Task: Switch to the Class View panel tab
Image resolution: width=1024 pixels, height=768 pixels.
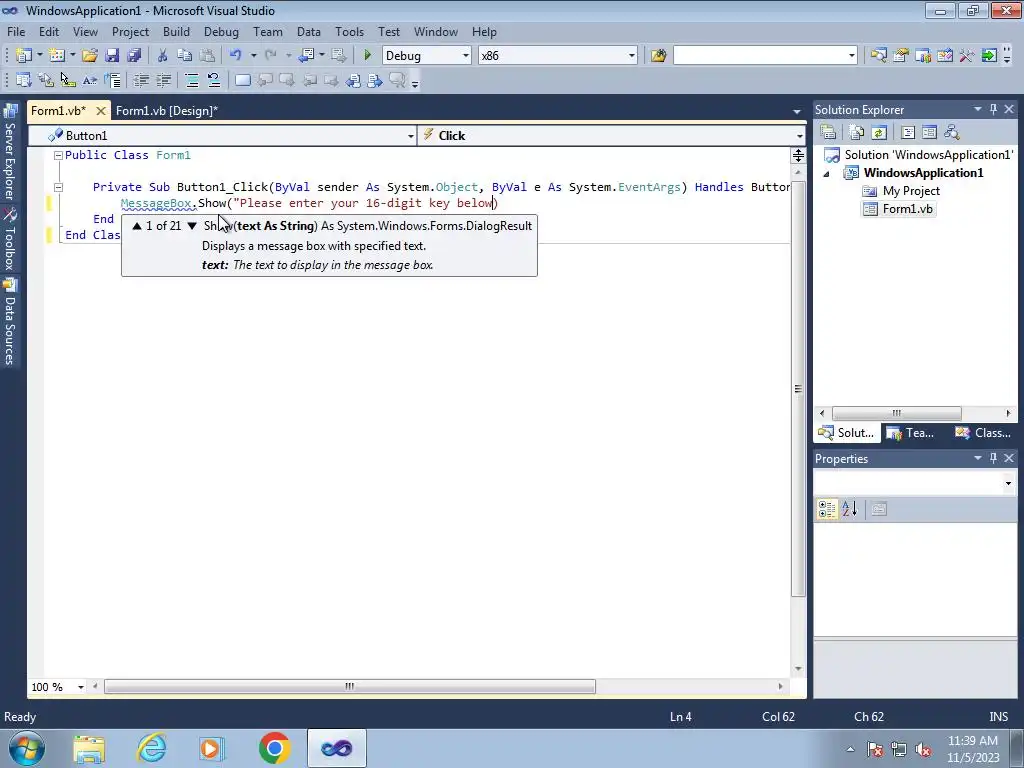Action: 983,433
